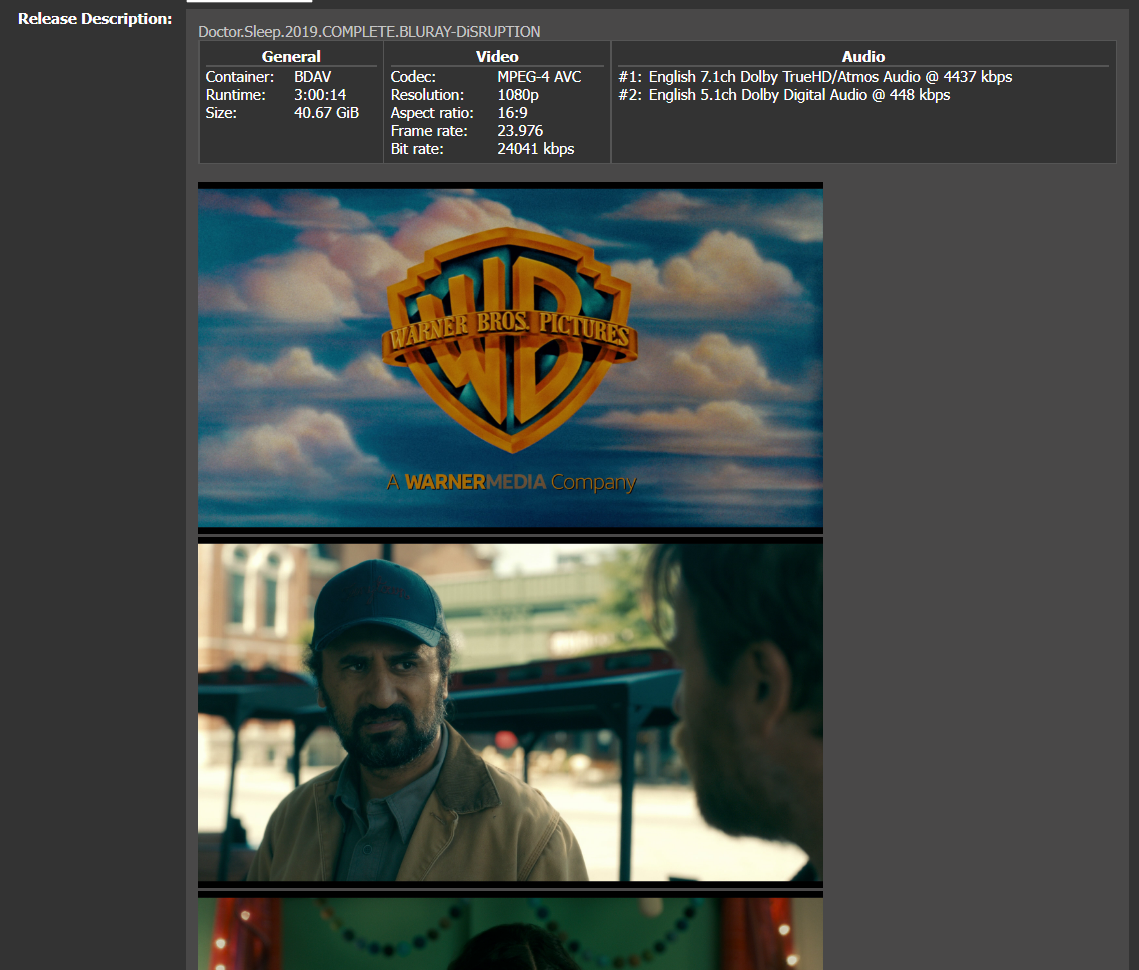Click the General column header
The height and width of the screenshot is (970, 1139).
point(291,57)
